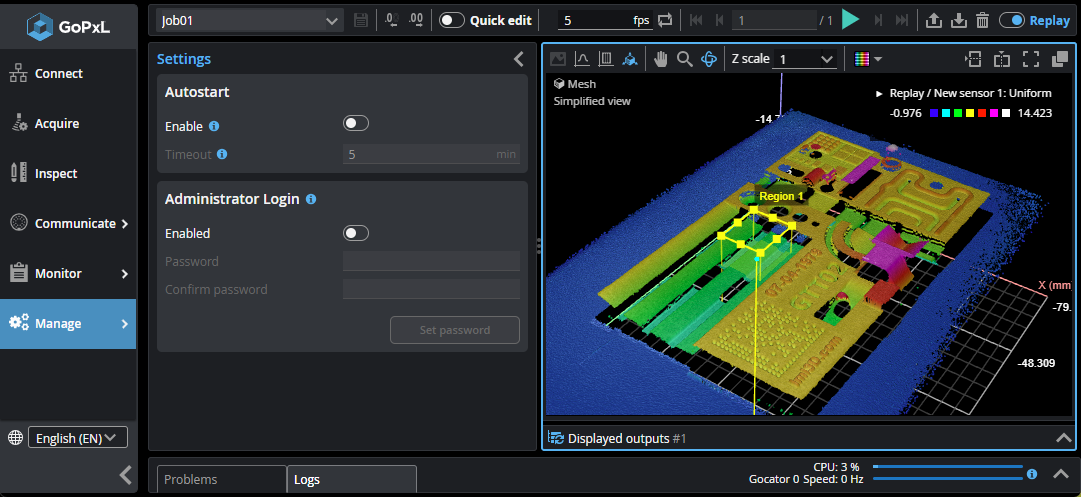Expand the Displayed outputs panel
The width and height of the screenshot is (1081, 497).
1063,438
